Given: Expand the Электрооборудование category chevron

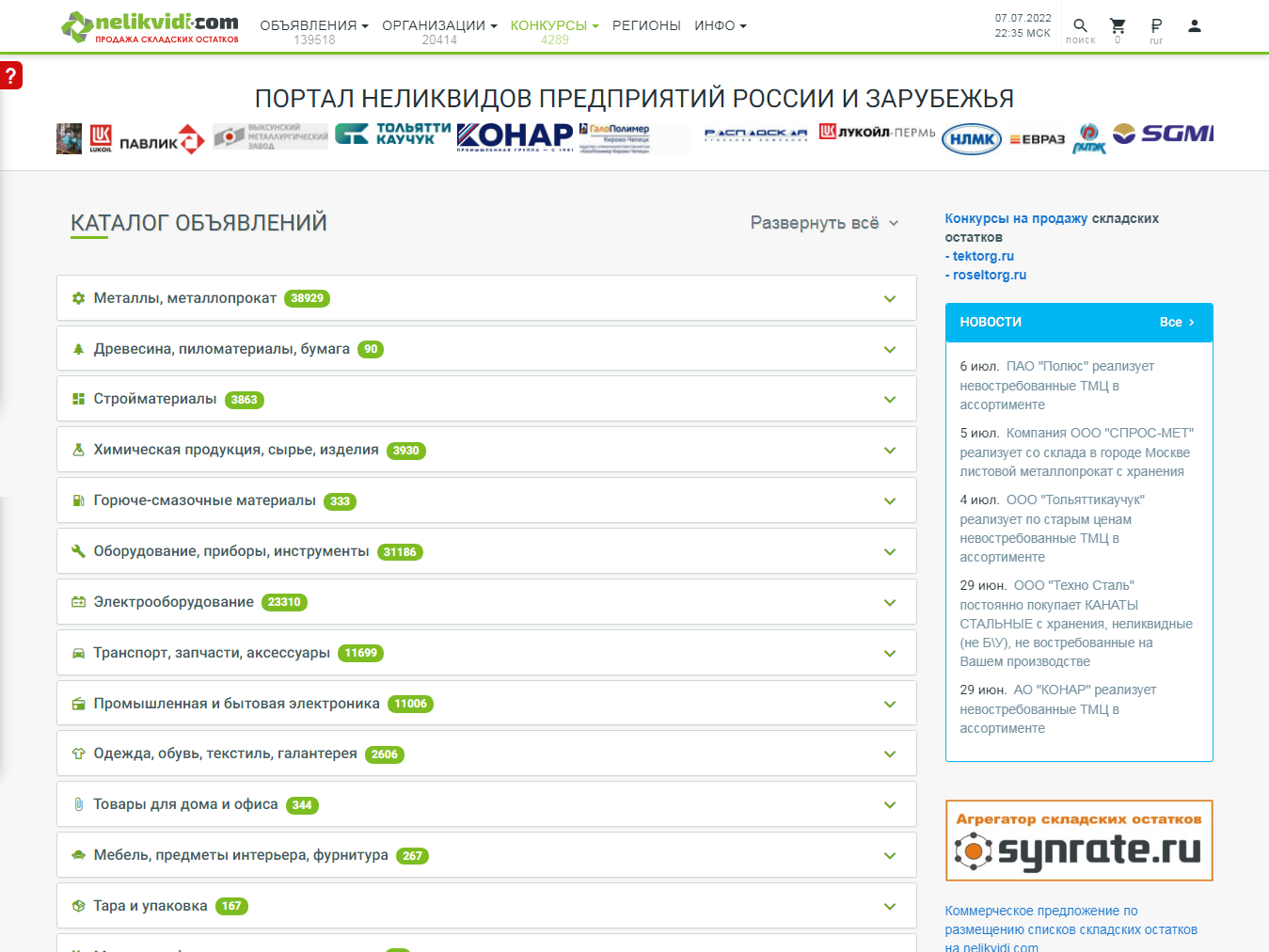Looking at the screenshot, I should 890,602.
